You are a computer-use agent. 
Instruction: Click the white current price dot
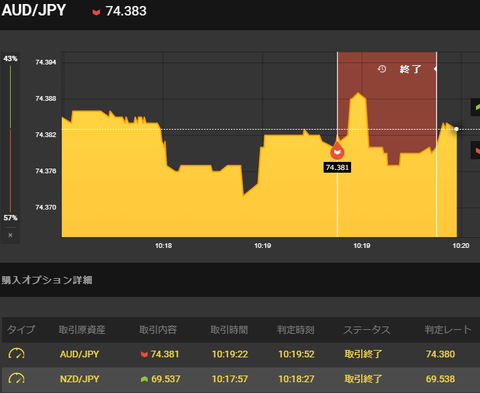456,129
